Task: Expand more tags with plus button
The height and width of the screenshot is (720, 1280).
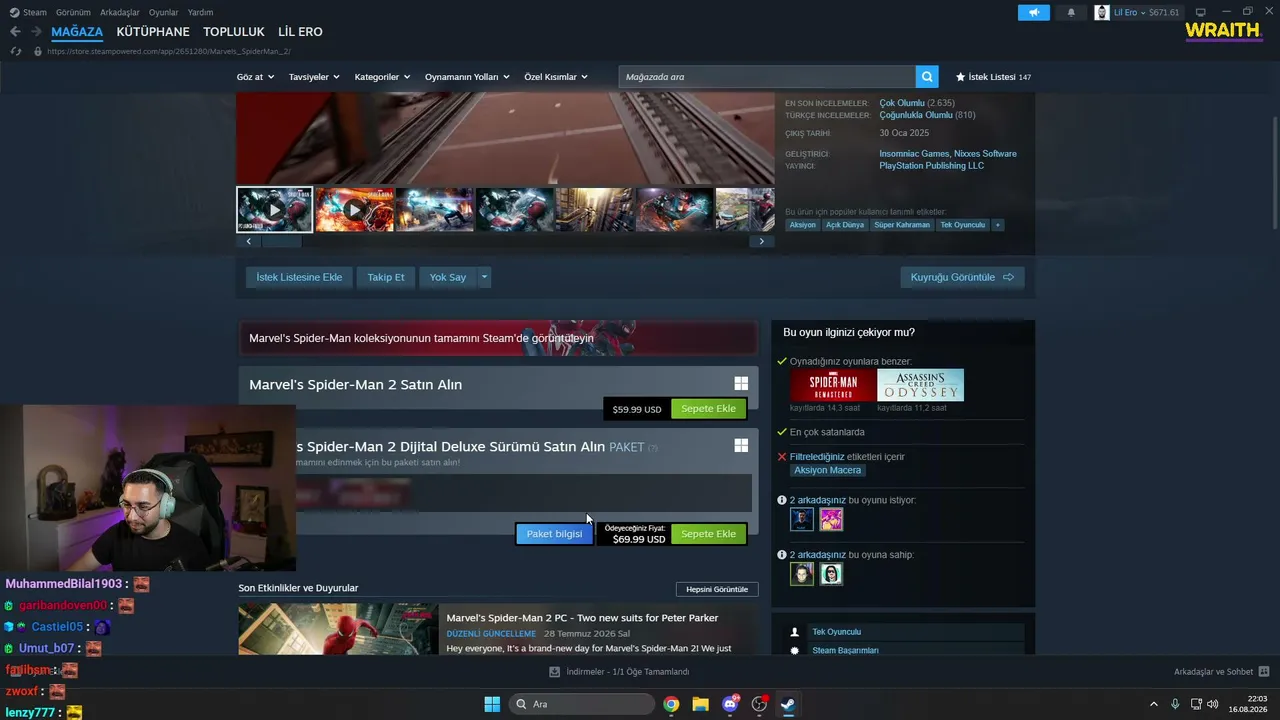Action: [x=997, y=225]
